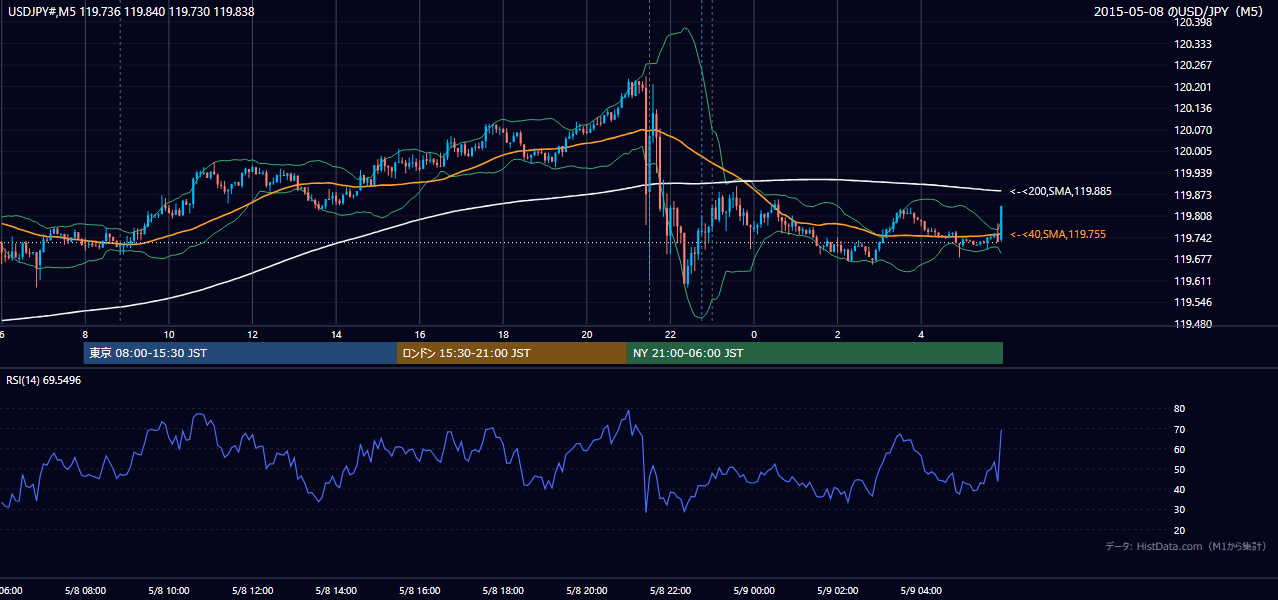Click RSI scale value 50
Viewport: 1278px width, 600px height.
click(1179, 469)
